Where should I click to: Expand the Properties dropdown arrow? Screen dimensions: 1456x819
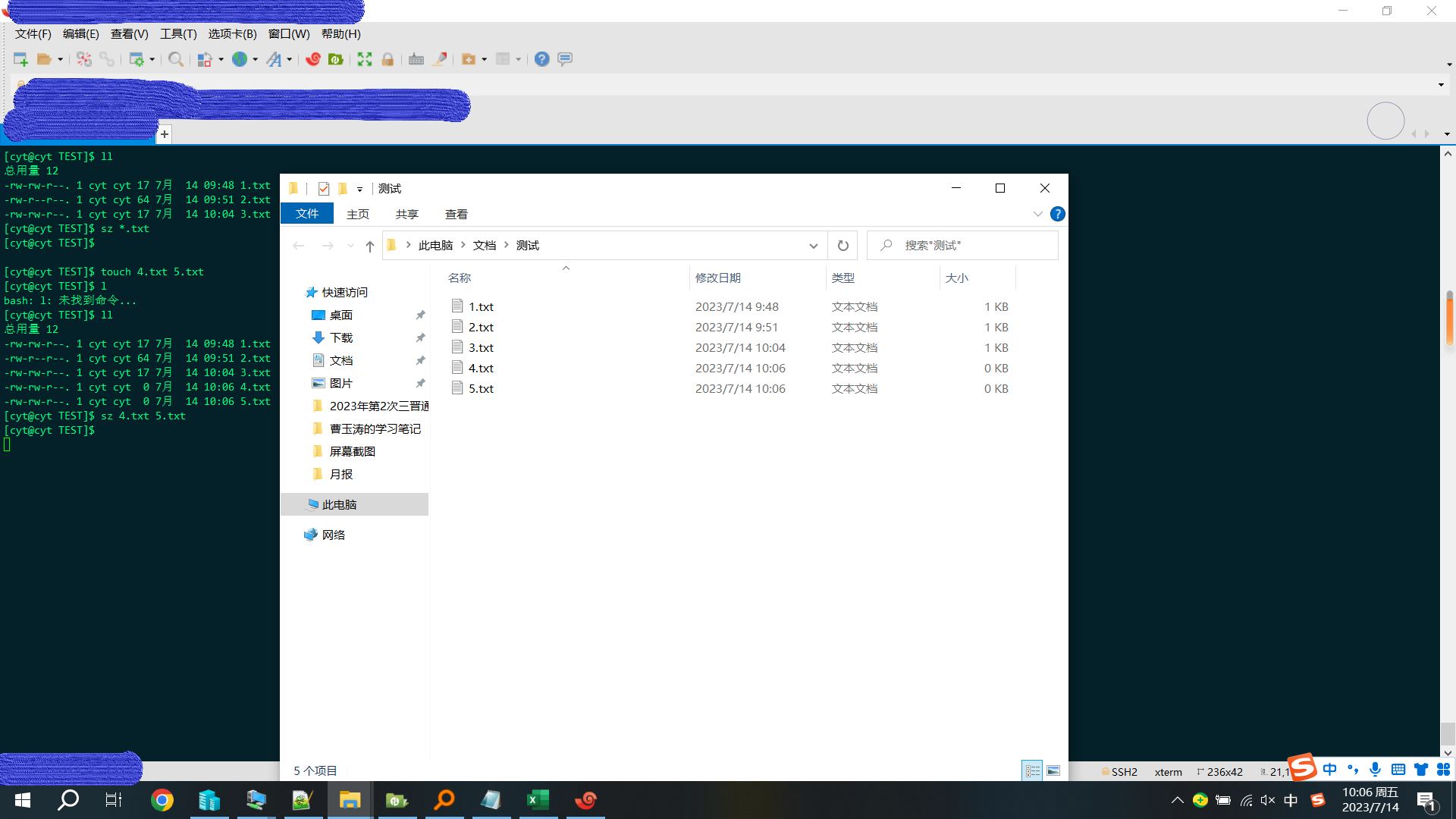(152, 59)
